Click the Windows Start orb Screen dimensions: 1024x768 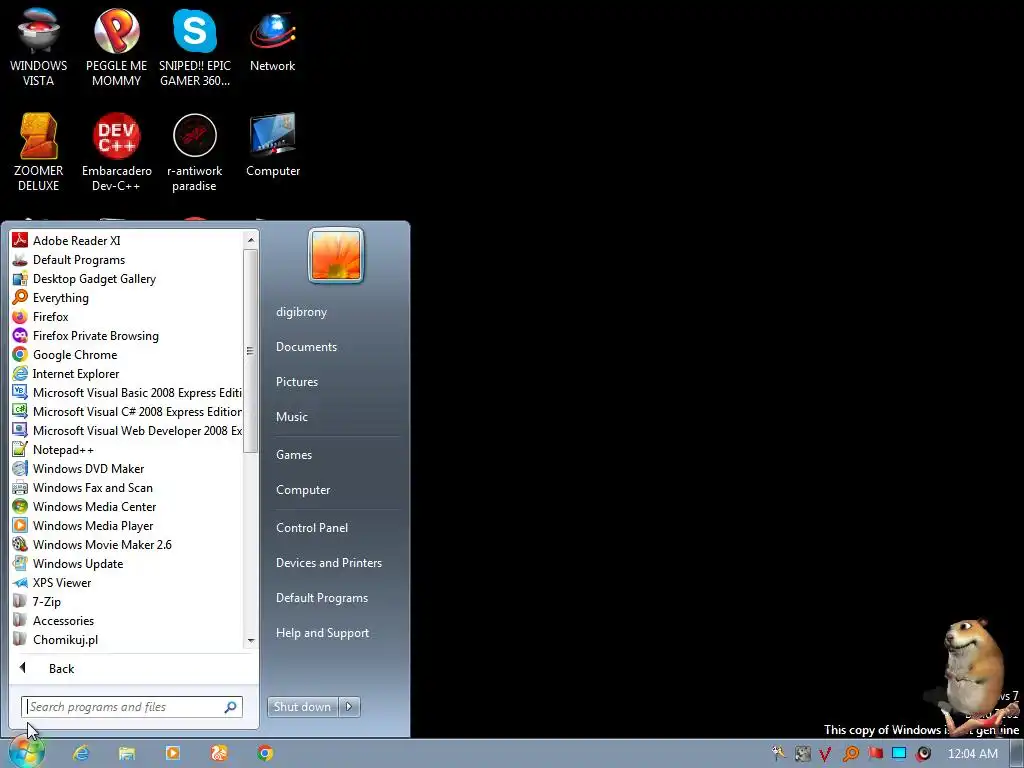point(26,753)
